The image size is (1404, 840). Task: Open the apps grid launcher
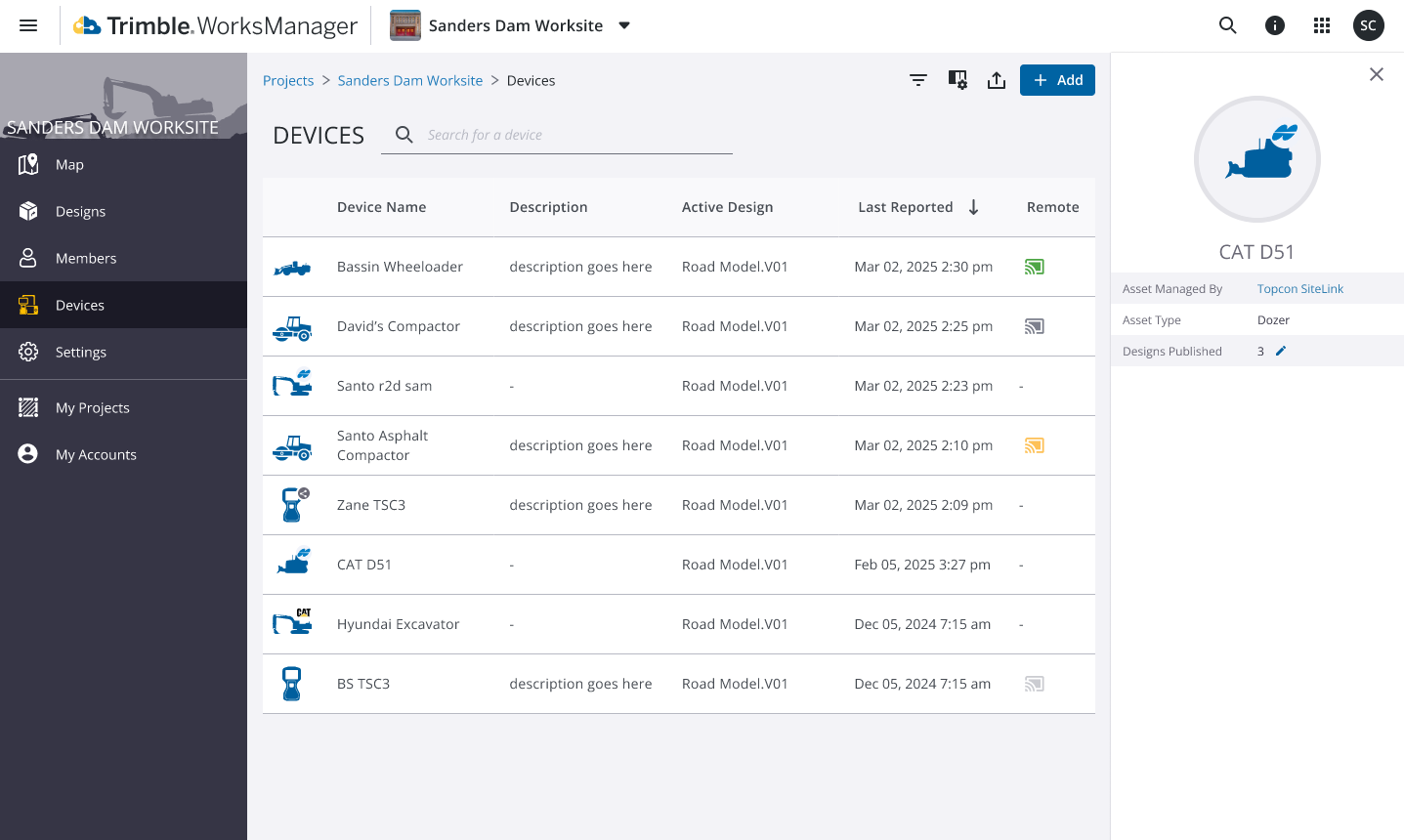click(x=1322, y=25)
